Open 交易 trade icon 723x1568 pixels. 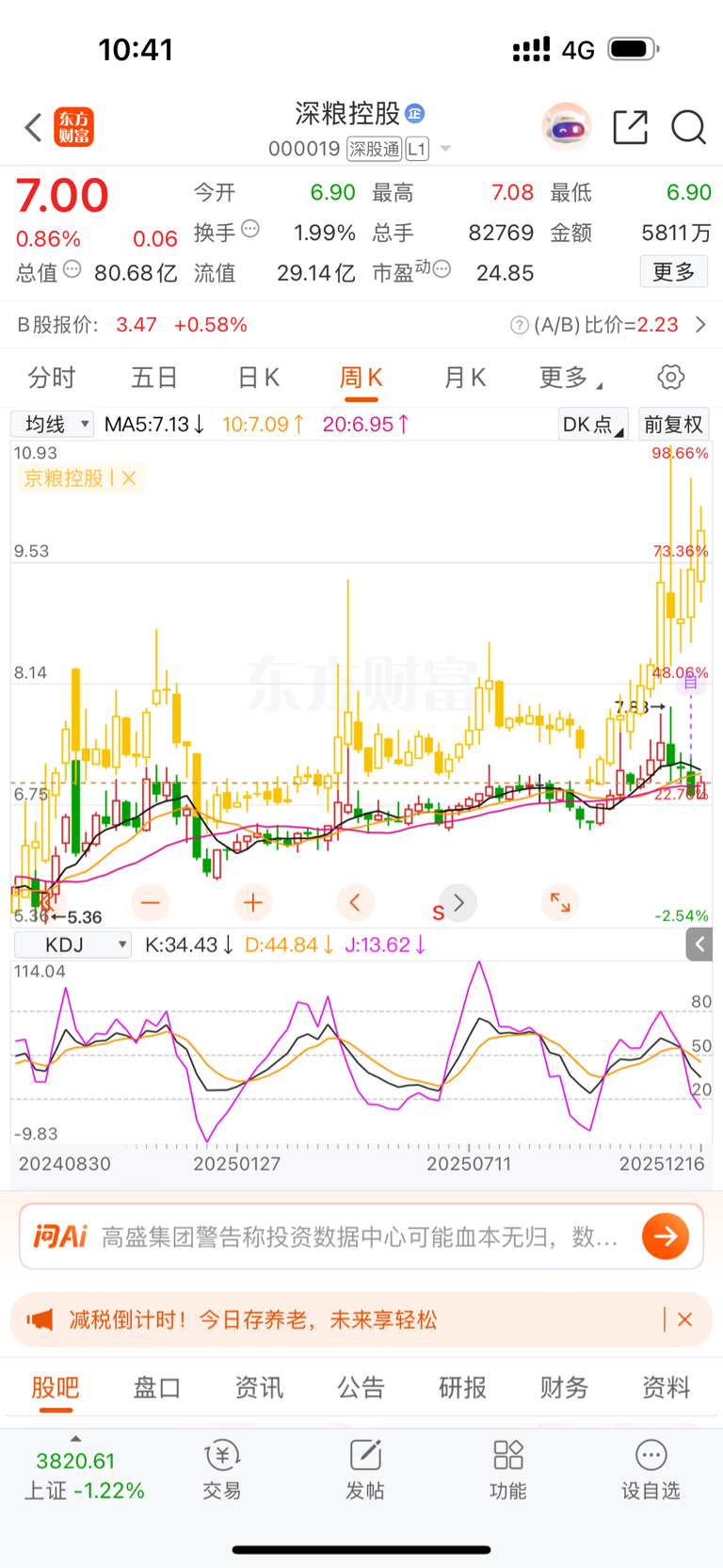pos(222,1470)
